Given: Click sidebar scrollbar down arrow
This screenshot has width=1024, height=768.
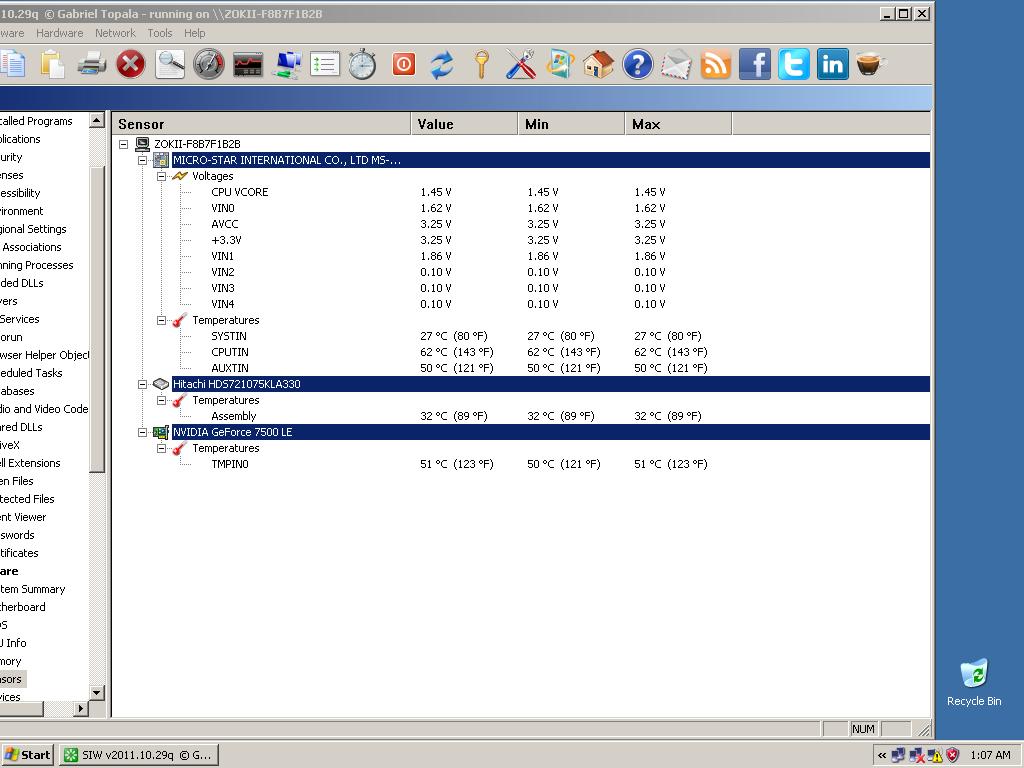Looking at the screenshot, I should click(x=97, y=693).
